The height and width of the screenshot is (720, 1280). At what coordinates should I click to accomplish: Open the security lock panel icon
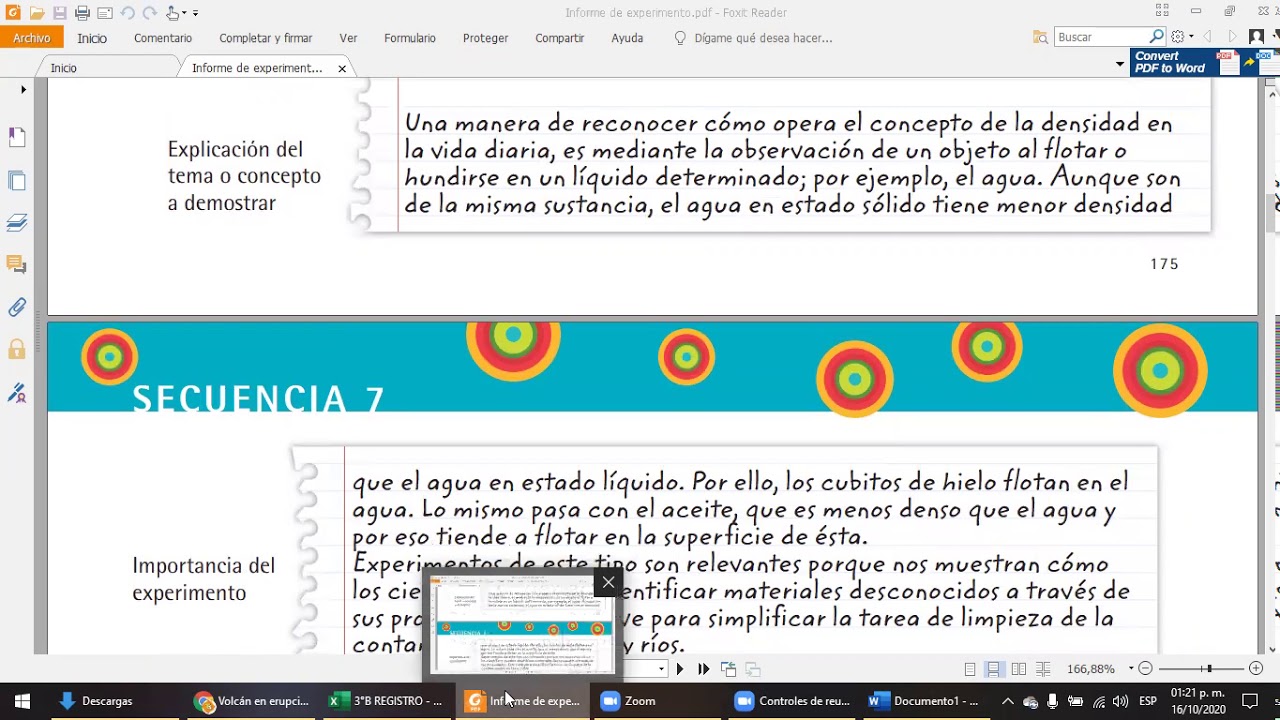point(17,349)
